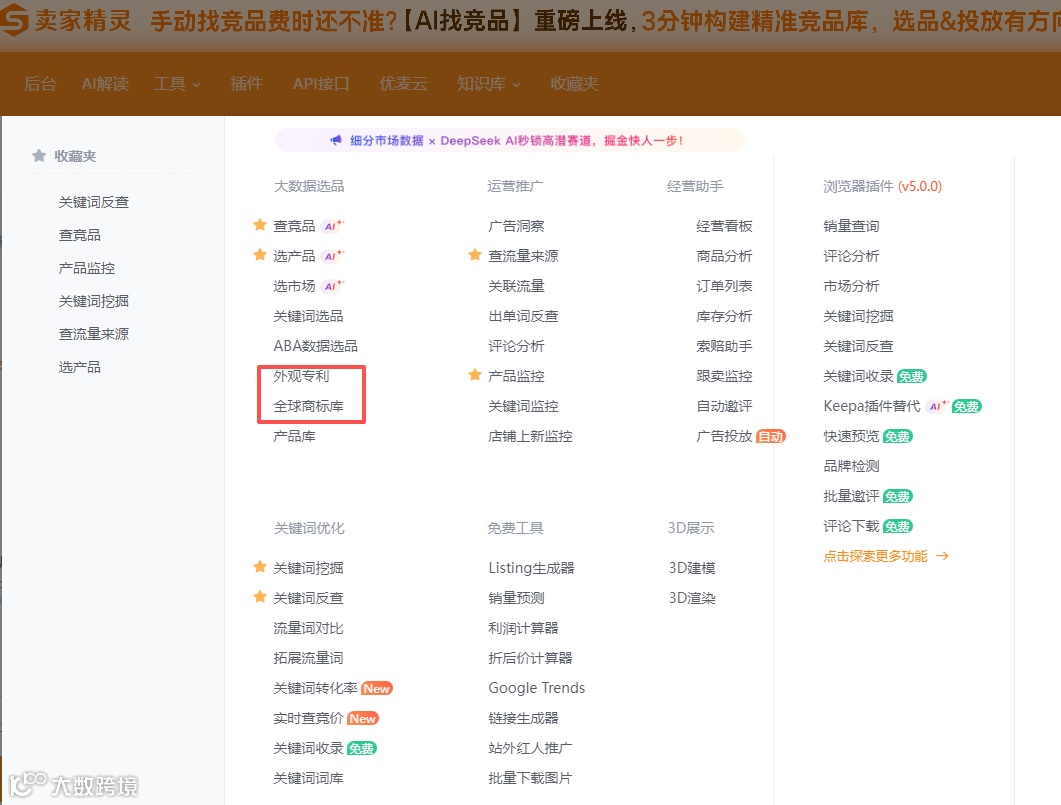Open 关键词选品 under 大数据选品
Screen dimensions: 1061x805
(x=308, y=316)
